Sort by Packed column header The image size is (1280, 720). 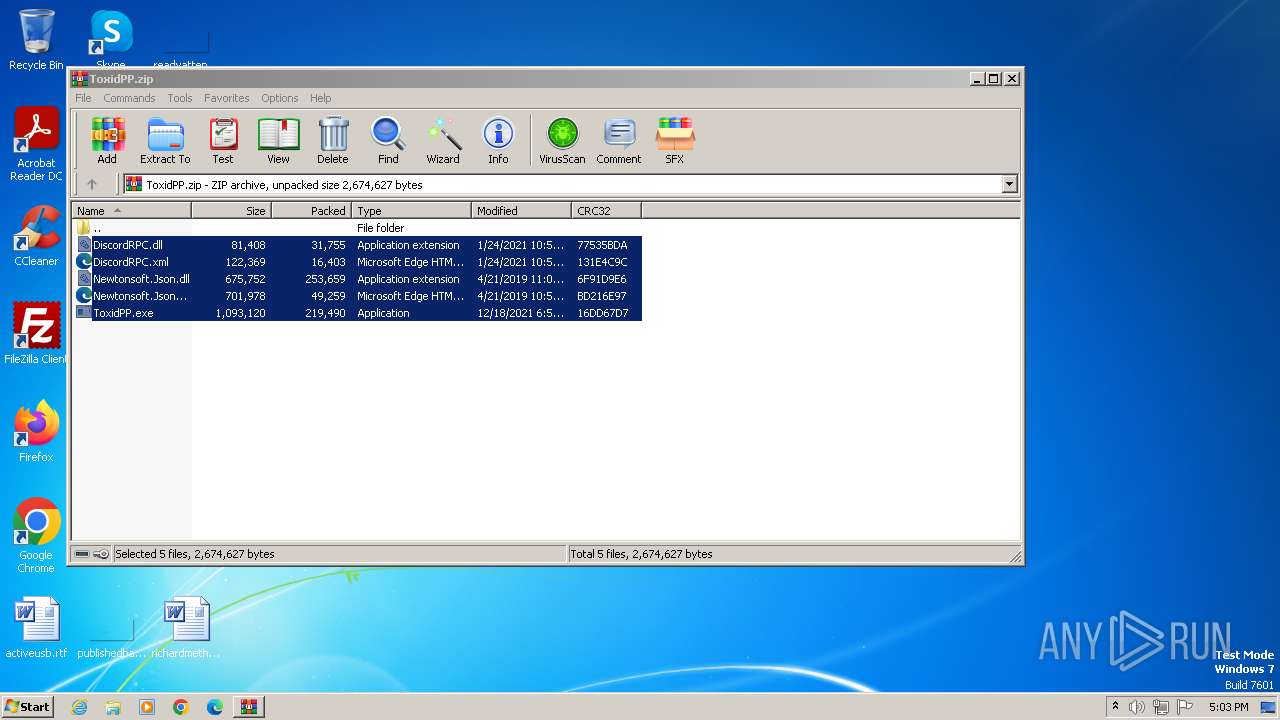pyautogui.click(x=312, y=211)
